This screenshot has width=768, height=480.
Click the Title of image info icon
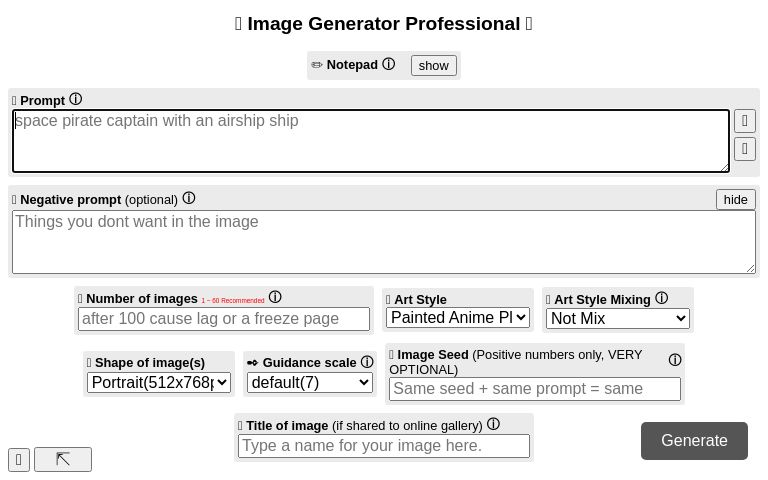click(x=493, y=424)
